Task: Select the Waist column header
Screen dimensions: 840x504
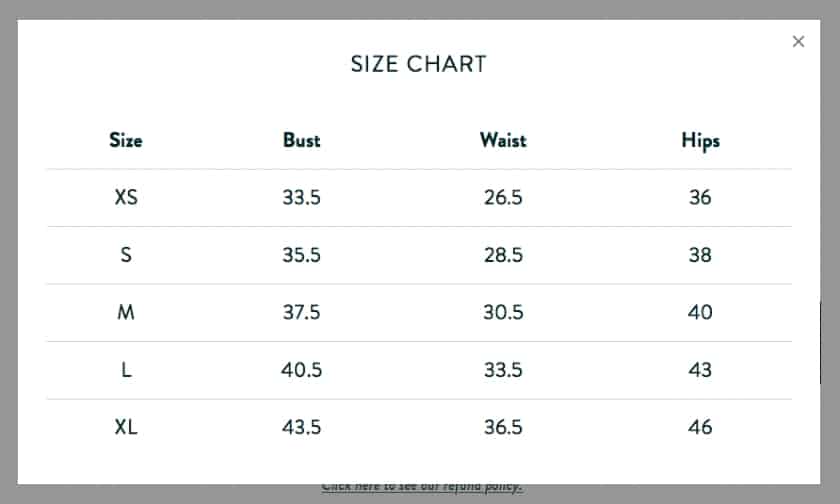Action: click(x=503, y=140)
